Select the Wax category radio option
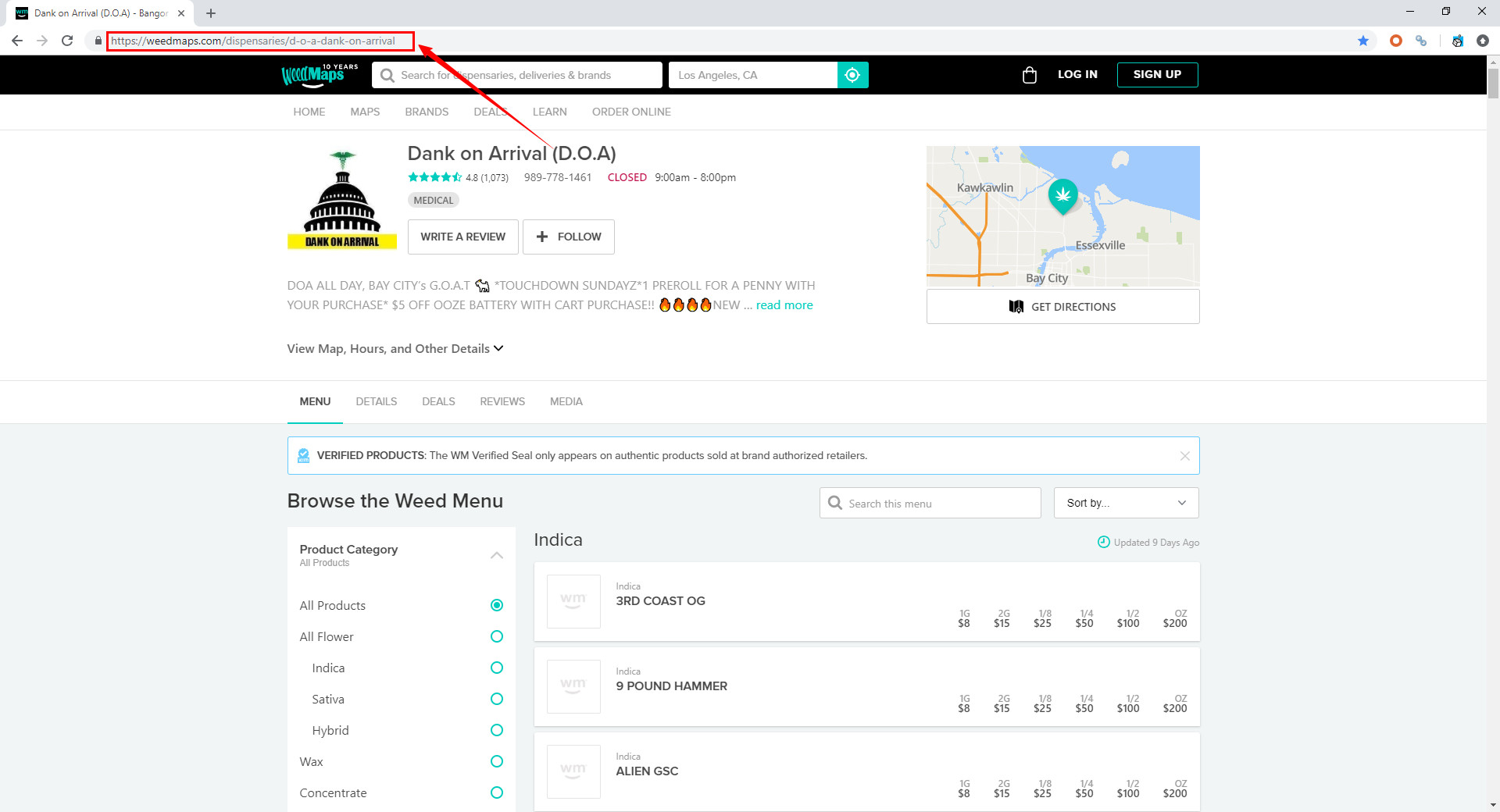1500x812 pixels. click(x=497, y=761)
